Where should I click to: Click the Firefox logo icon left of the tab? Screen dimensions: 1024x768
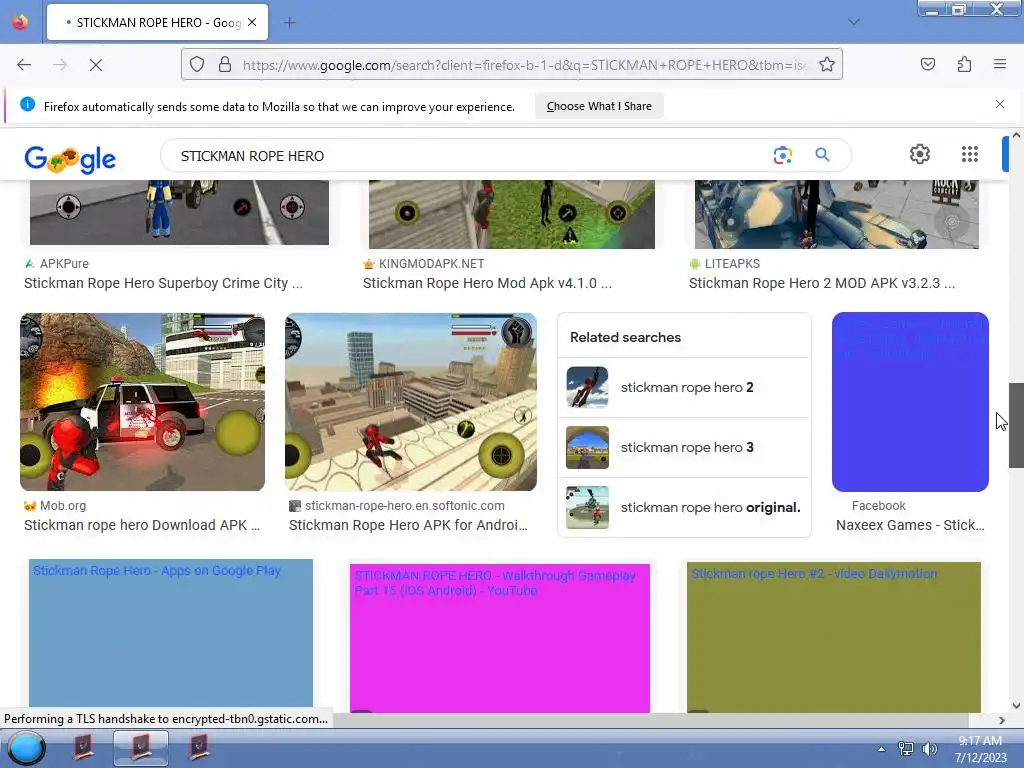point(20,22)
